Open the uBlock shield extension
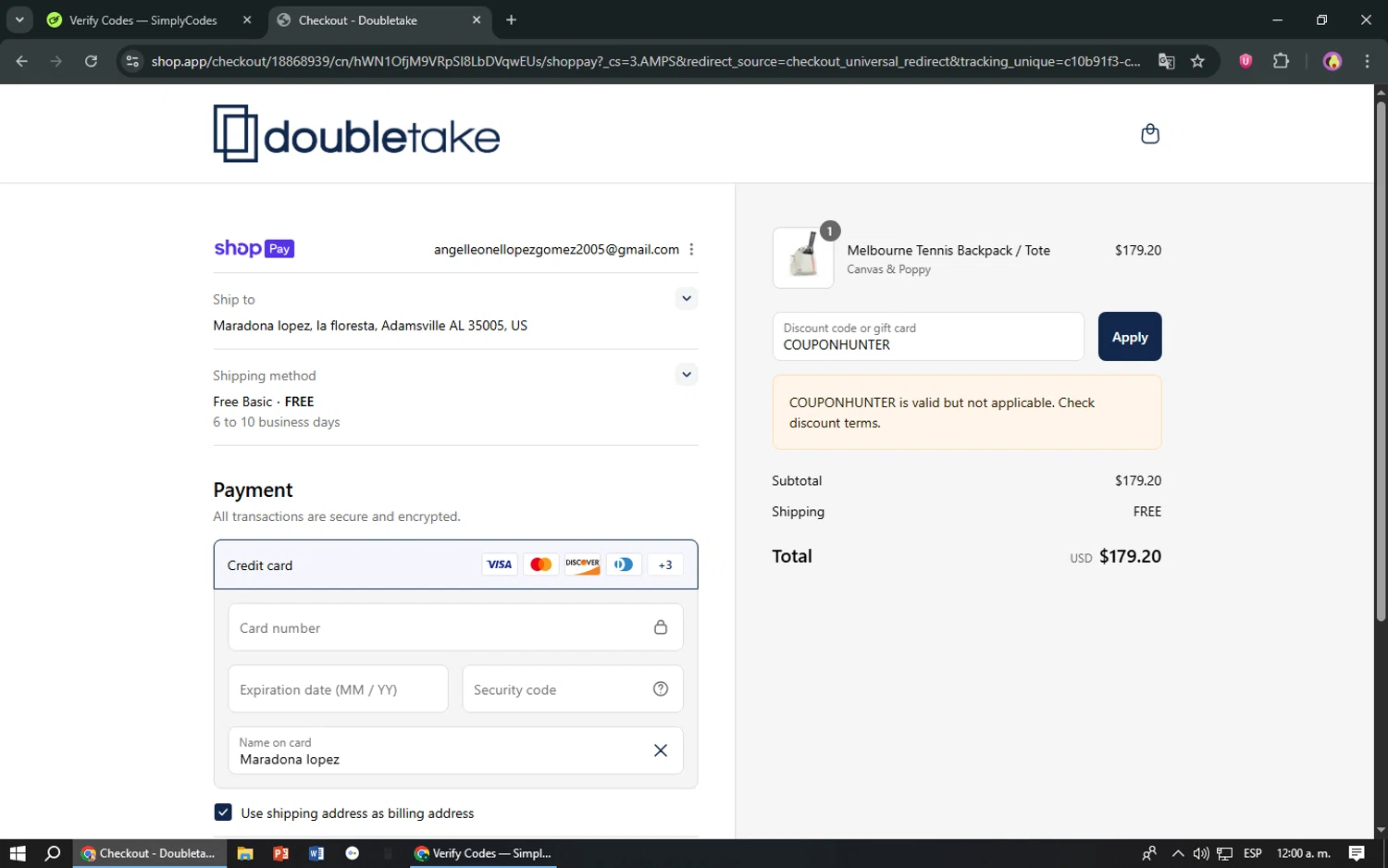Image resolution: width=1388 pixels, height=868 pixels. pos(1245,61)
